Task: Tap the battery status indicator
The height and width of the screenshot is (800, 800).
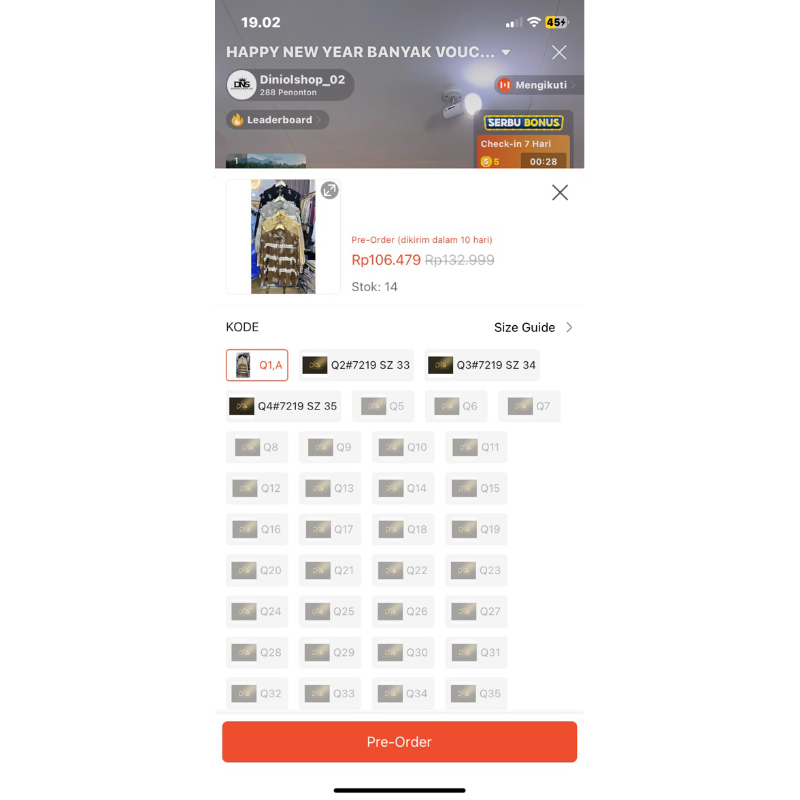Action: (x=556, y=22)
